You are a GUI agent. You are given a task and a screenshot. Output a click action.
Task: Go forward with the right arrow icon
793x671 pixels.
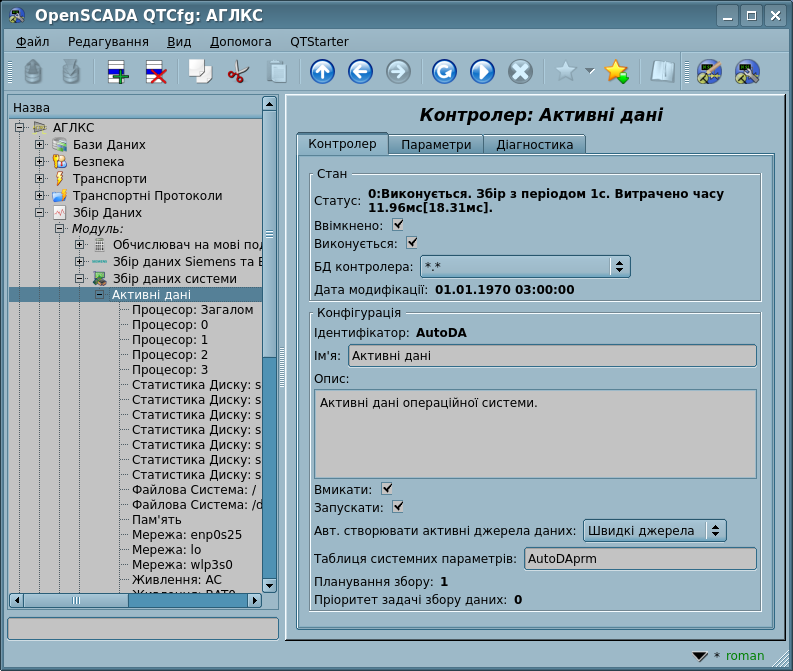pos(399,71)
